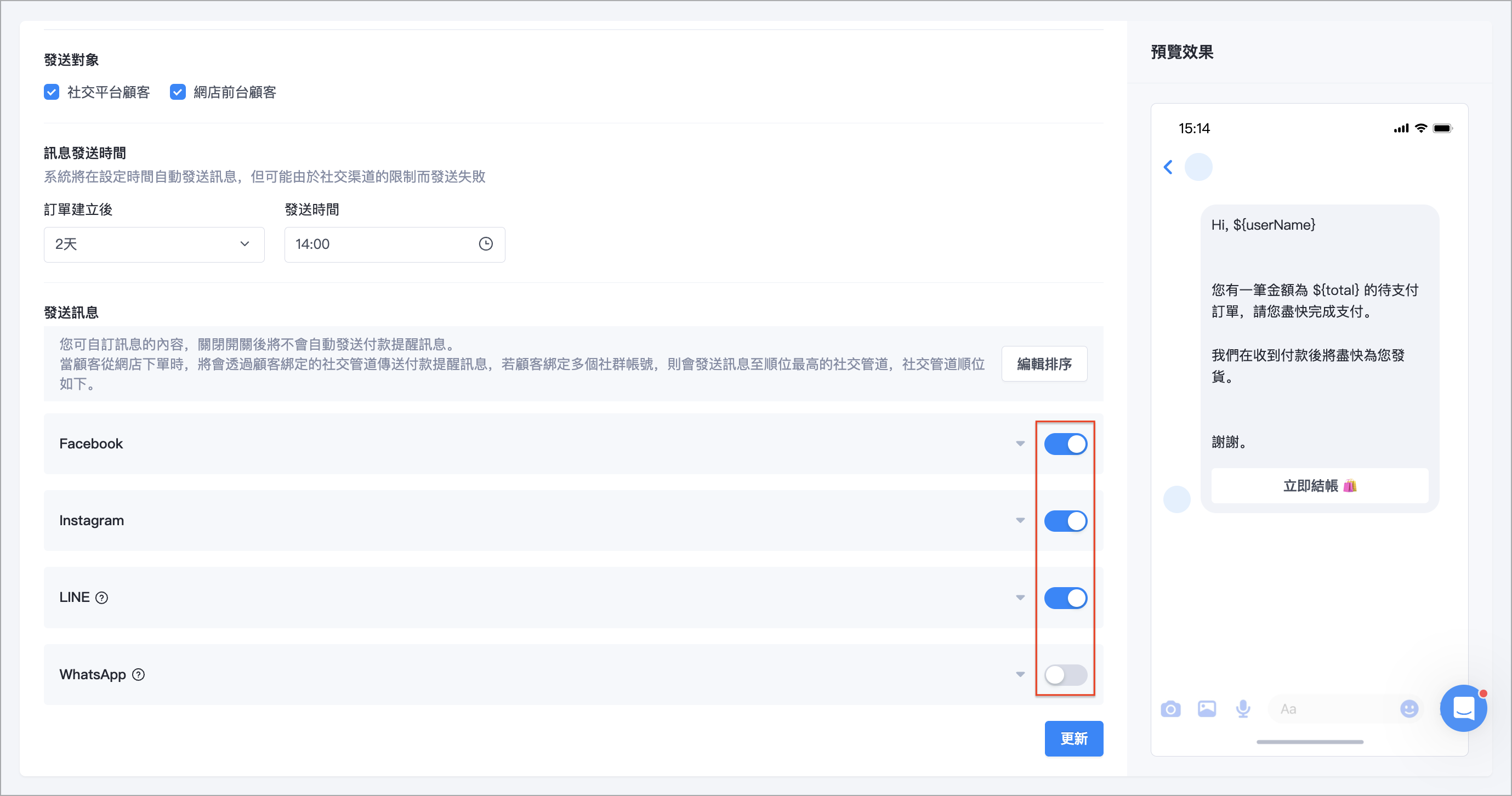Image resolution: width=1512 pixels, height=796 pixels.
Task: Click the 編輯排序 button
Action: point(1044,364)
